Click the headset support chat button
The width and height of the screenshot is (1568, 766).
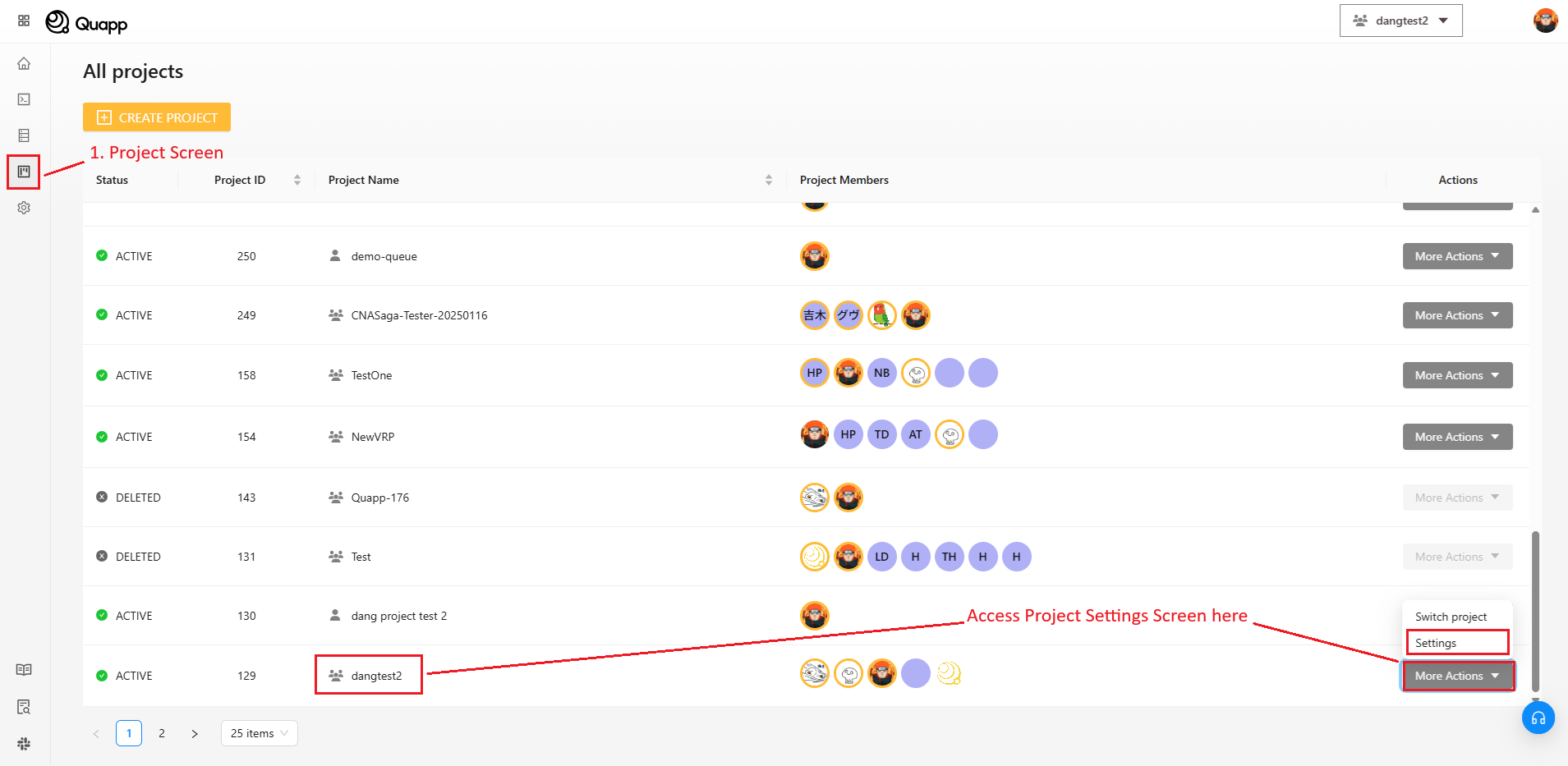(1538, 718)
